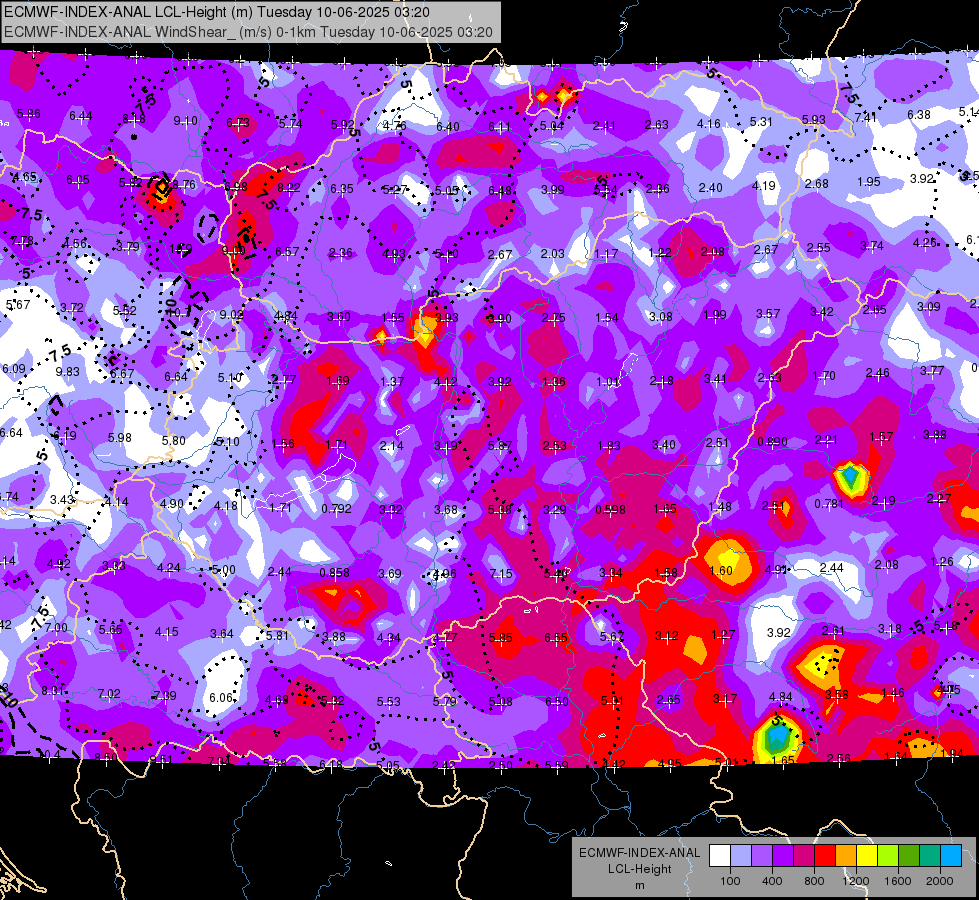
Task: Click the map value 4.90
Action: (x=172, y=503)
